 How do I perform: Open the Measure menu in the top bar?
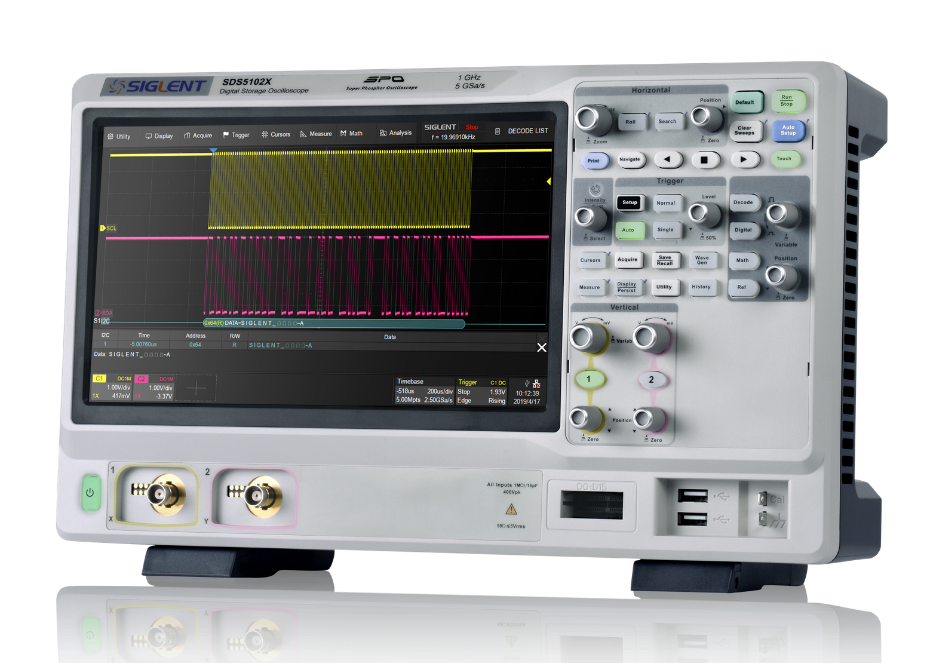316,134
